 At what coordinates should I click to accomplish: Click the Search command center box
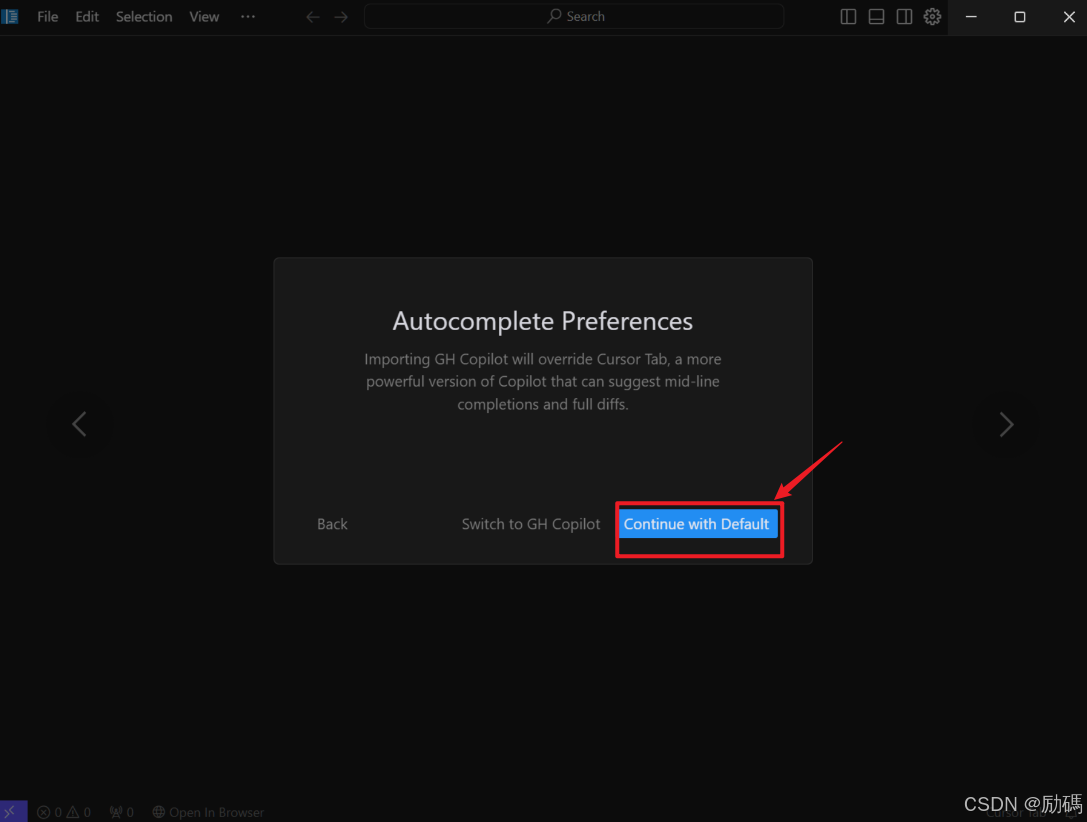point(574,16)
